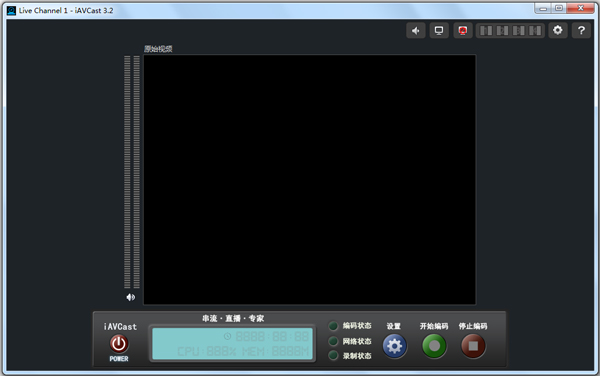Image resolution: width=600 pixels, height=376 pixels.
Task: Click the audio speaker toolbar button
Action: point(416,31)
